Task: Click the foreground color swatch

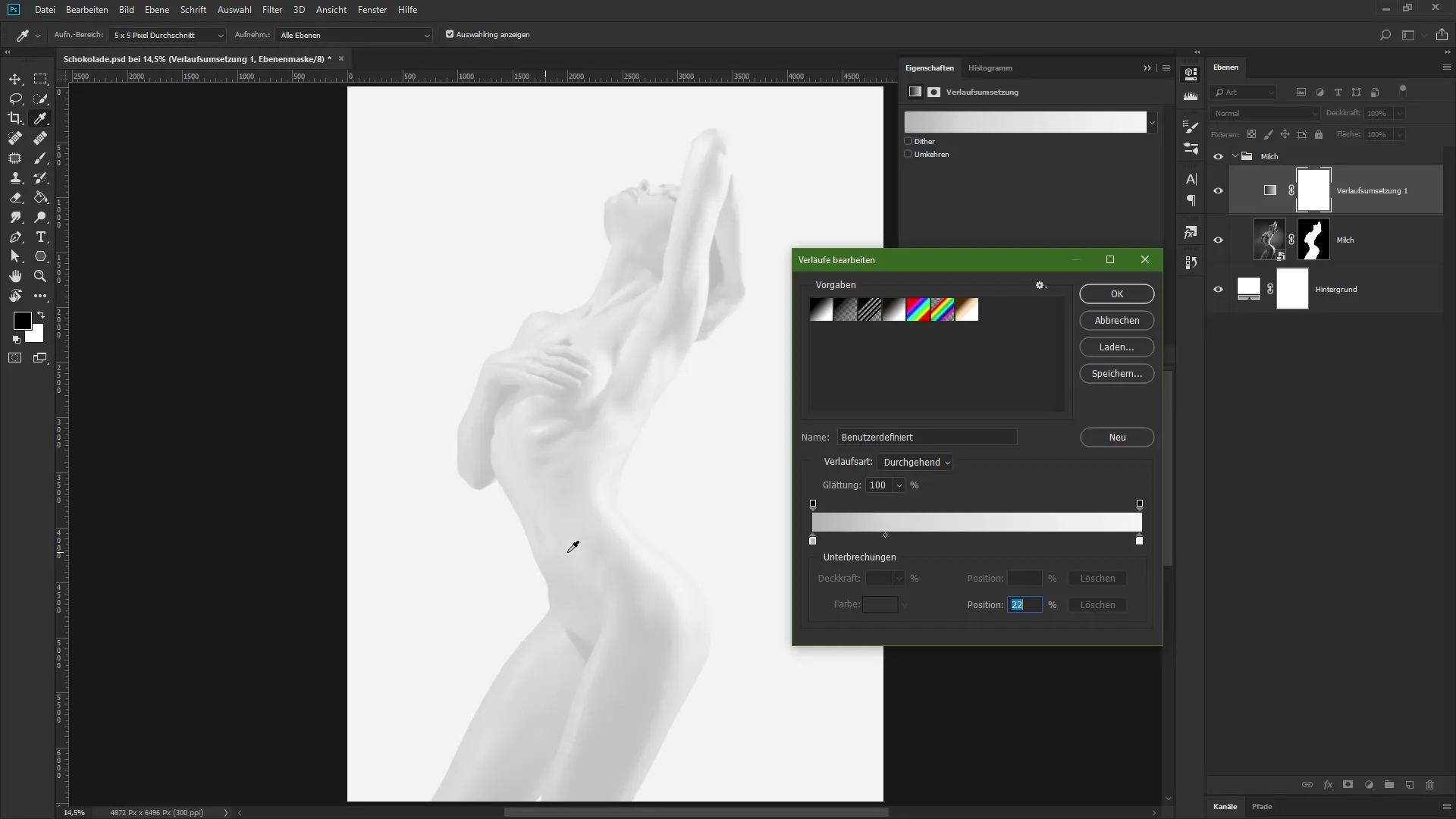Action: tap(23, 320)
